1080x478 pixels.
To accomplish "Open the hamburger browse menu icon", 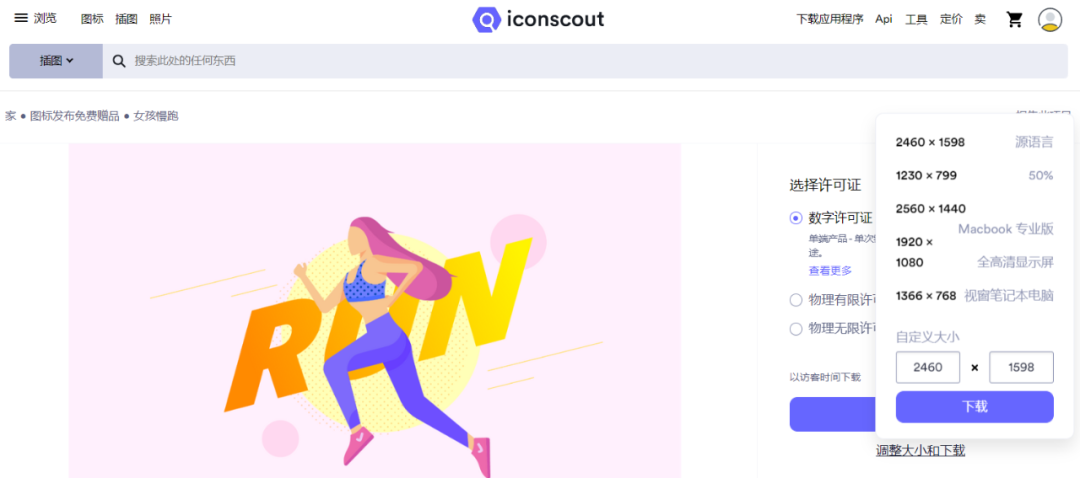I will pyautogui.click(x=21, y=18).
